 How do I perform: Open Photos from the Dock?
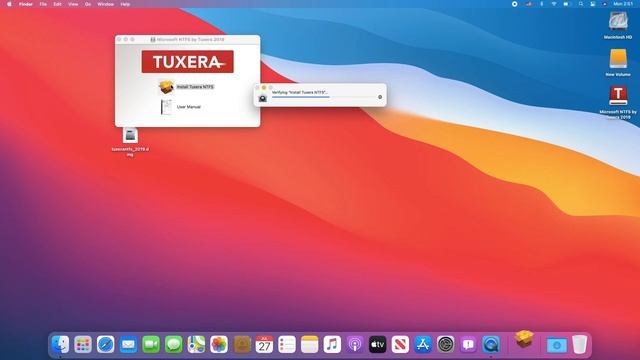click(x=219, y=344)
